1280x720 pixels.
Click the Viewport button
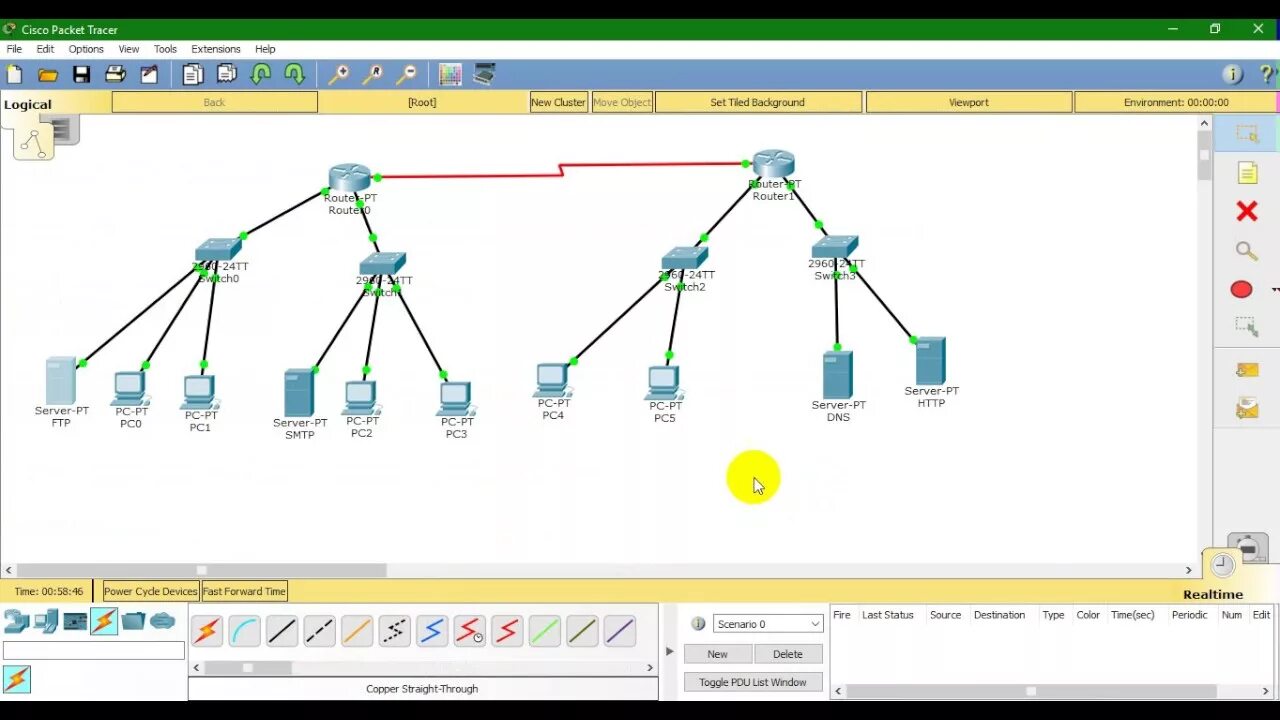968,102
